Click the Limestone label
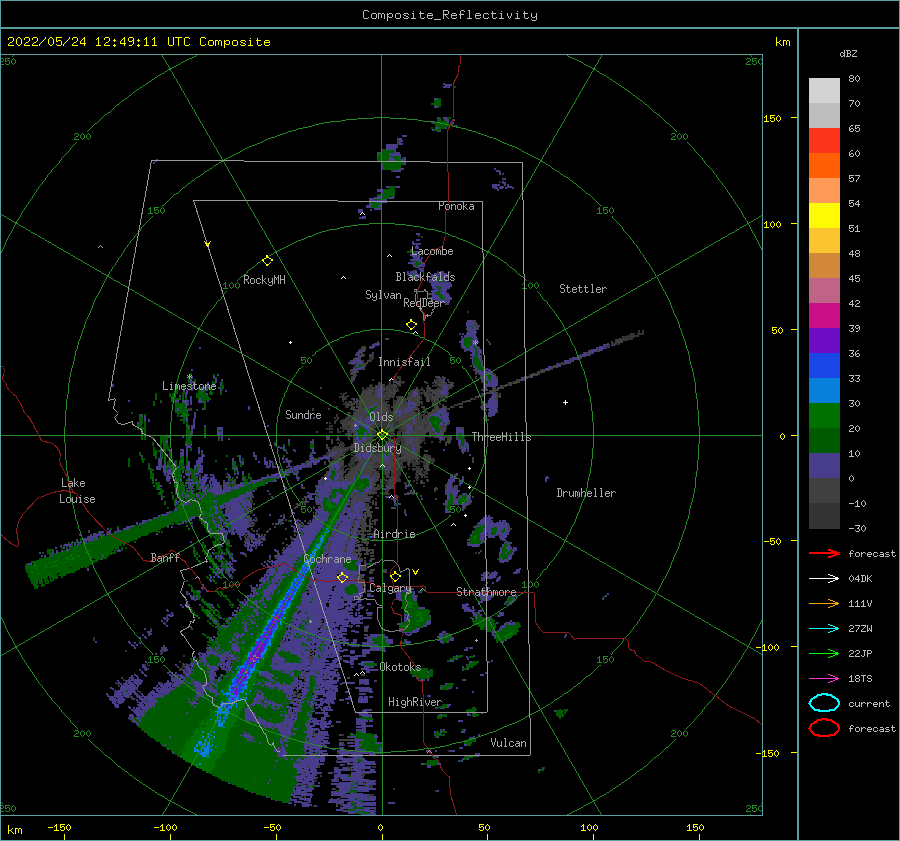Viewport: 900px width, 841px height. pyautogui.click(x=189, y=386)
